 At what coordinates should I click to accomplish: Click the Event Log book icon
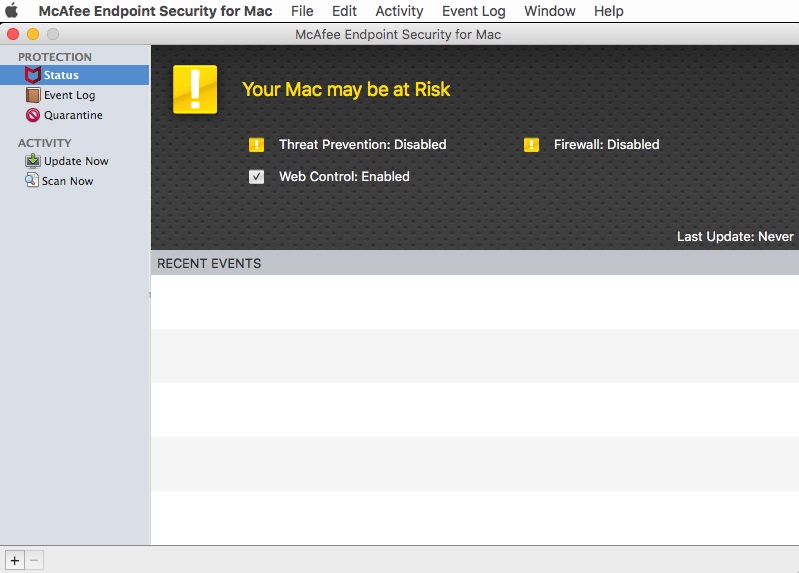pyautogui.click(x=33, y=95)
